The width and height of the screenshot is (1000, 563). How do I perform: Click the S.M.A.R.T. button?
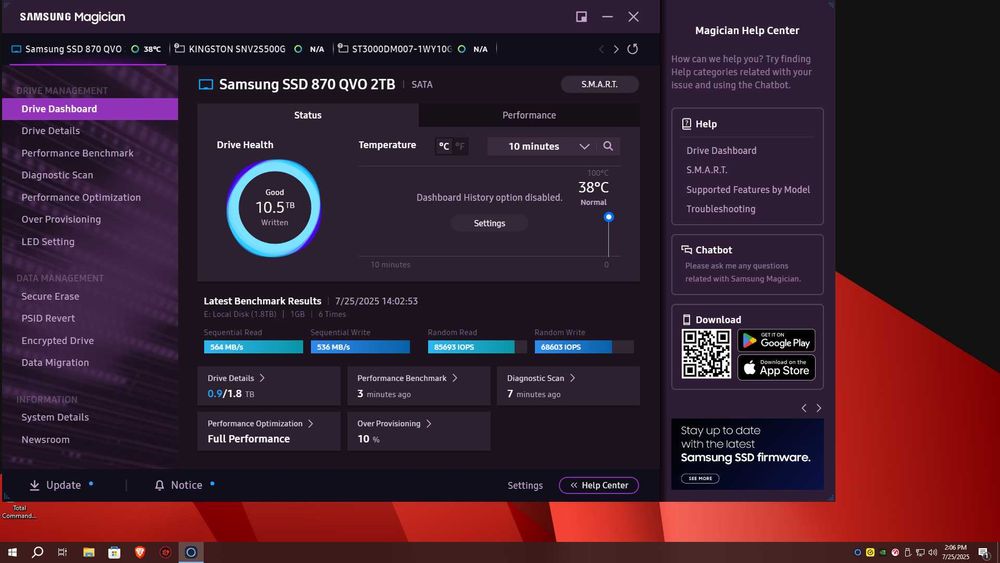point(599,84)
